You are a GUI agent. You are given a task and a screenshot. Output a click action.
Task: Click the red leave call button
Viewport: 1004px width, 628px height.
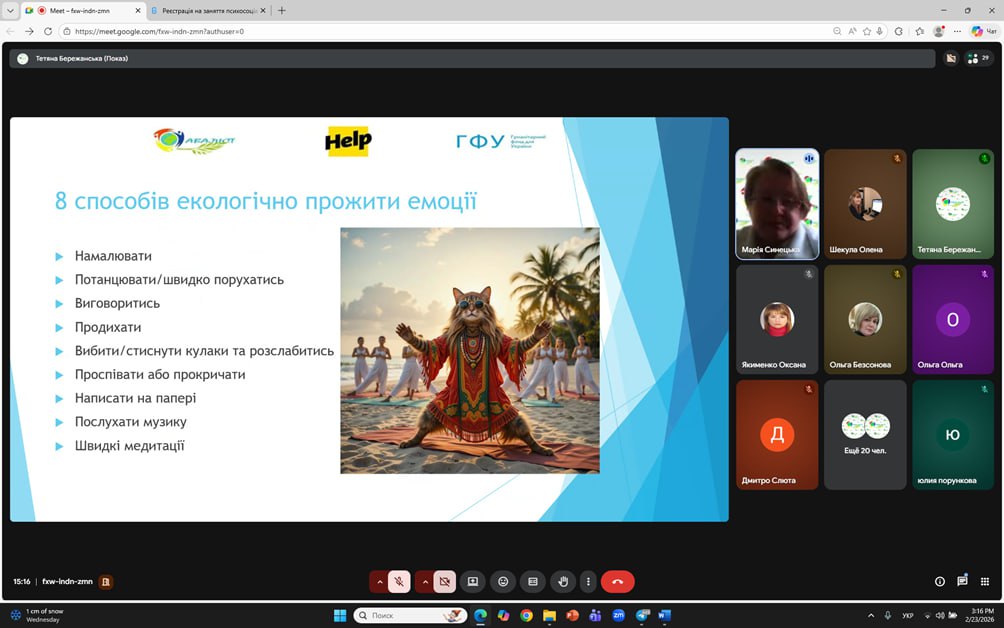pyautogui.click(x=617, y=581)
